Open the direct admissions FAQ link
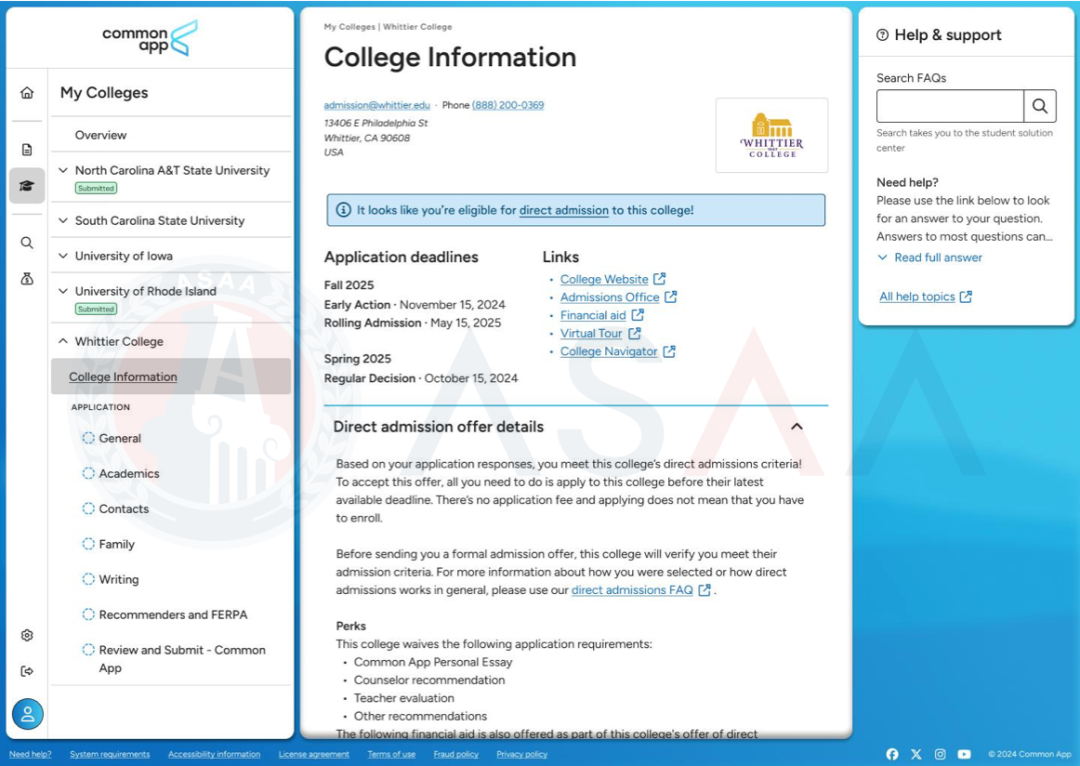Screen dimensions: 1080x766 click(x=632, y=590)
